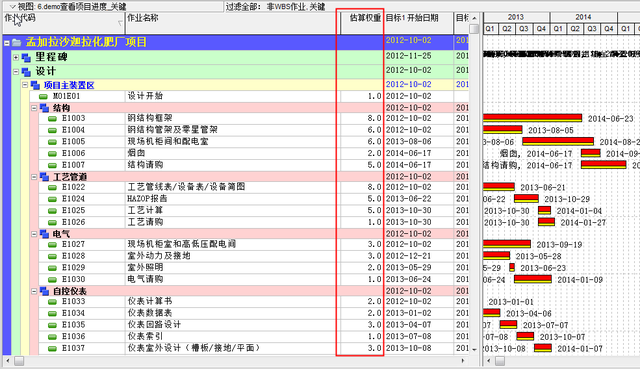Select the activity name HAZOP报告
This screenshot has height=369, width=640.
tap(147, 199)
